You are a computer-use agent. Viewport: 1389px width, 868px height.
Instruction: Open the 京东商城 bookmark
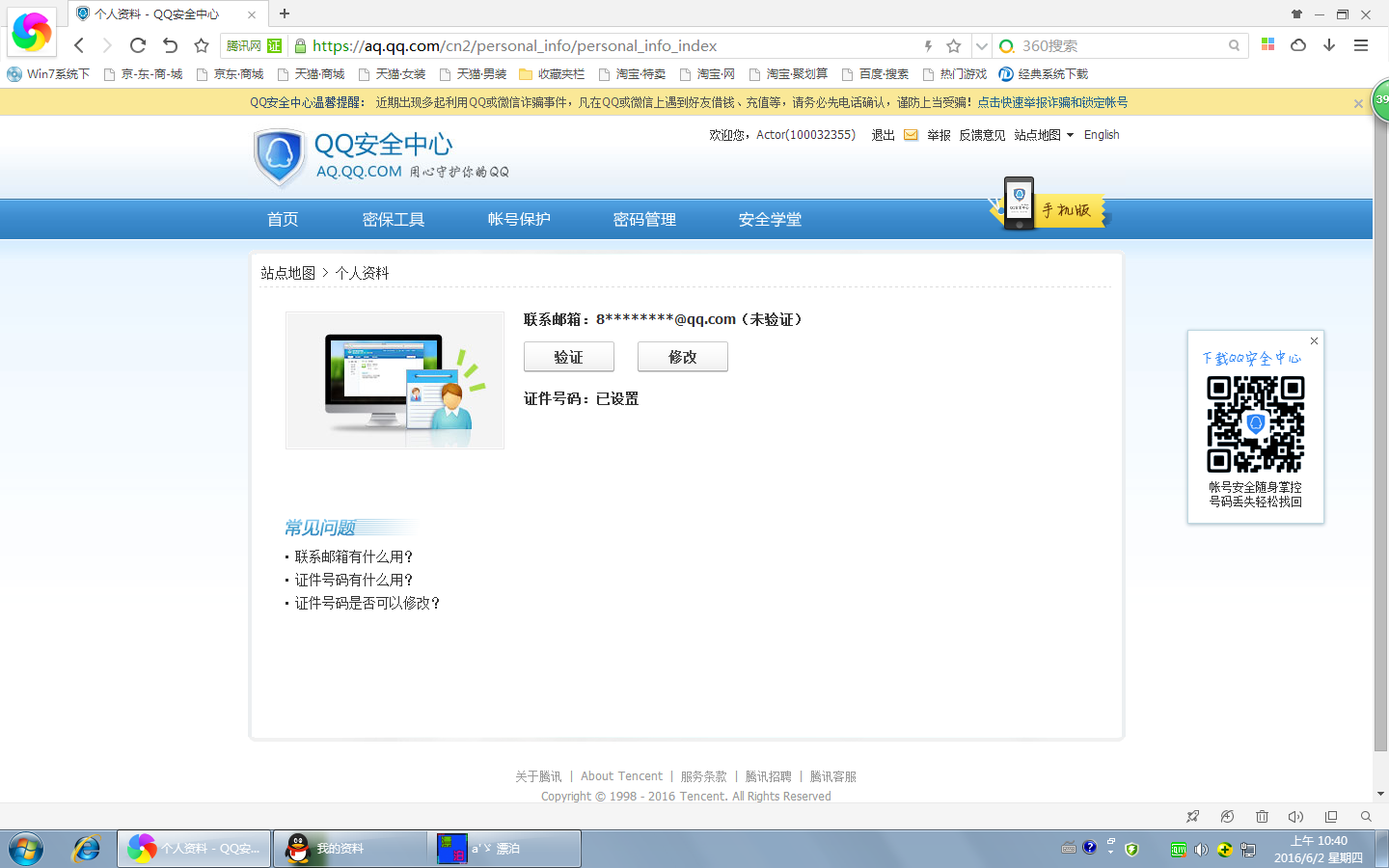pyautogui.click(x=230, y=74)
